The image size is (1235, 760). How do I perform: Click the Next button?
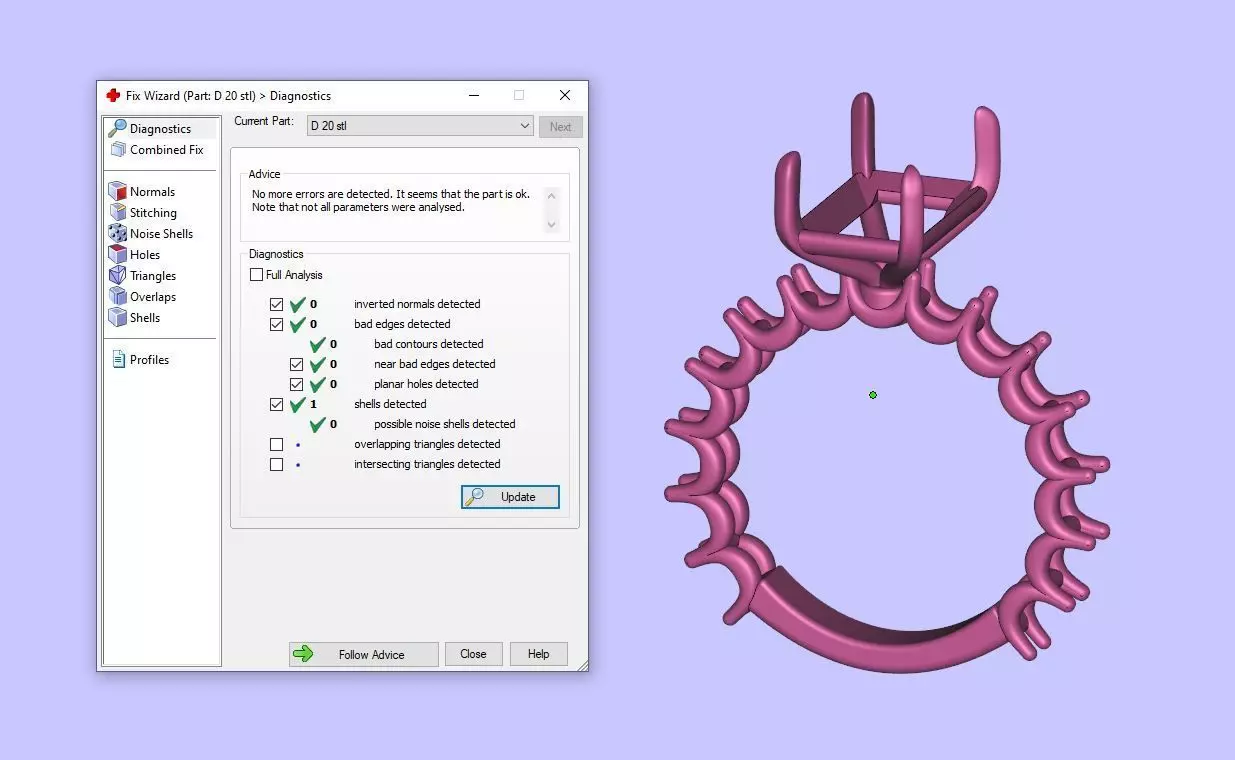tap(560, 127)
